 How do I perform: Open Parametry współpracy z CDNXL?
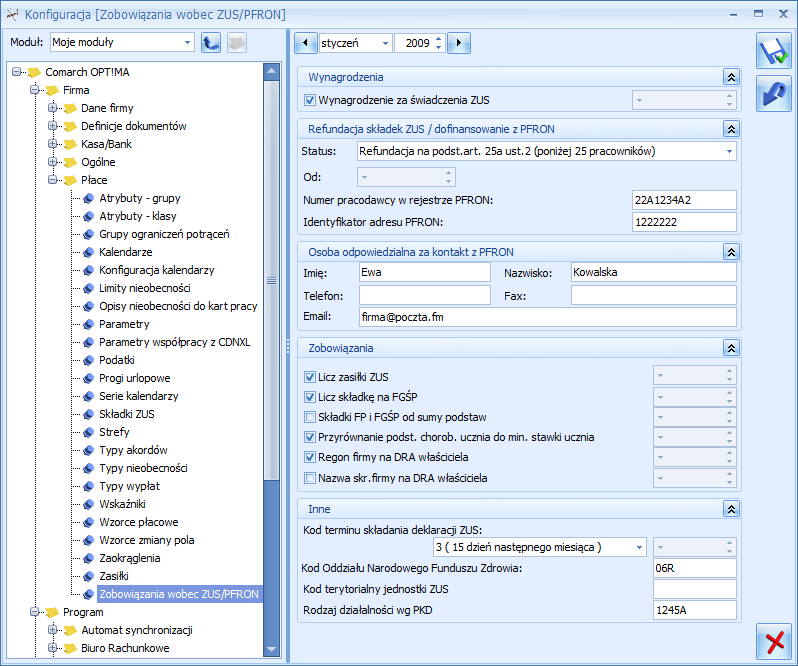pos(174,342)
